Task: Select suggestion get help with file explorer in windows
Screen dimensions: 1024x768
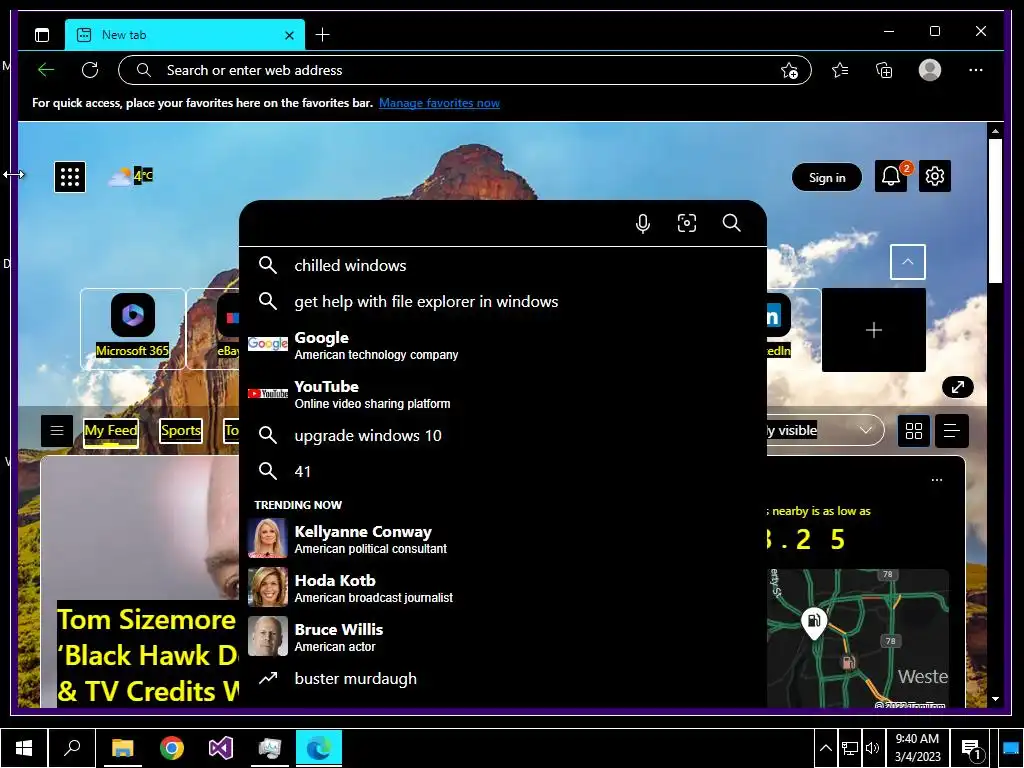Action: (x=503, y=301)
